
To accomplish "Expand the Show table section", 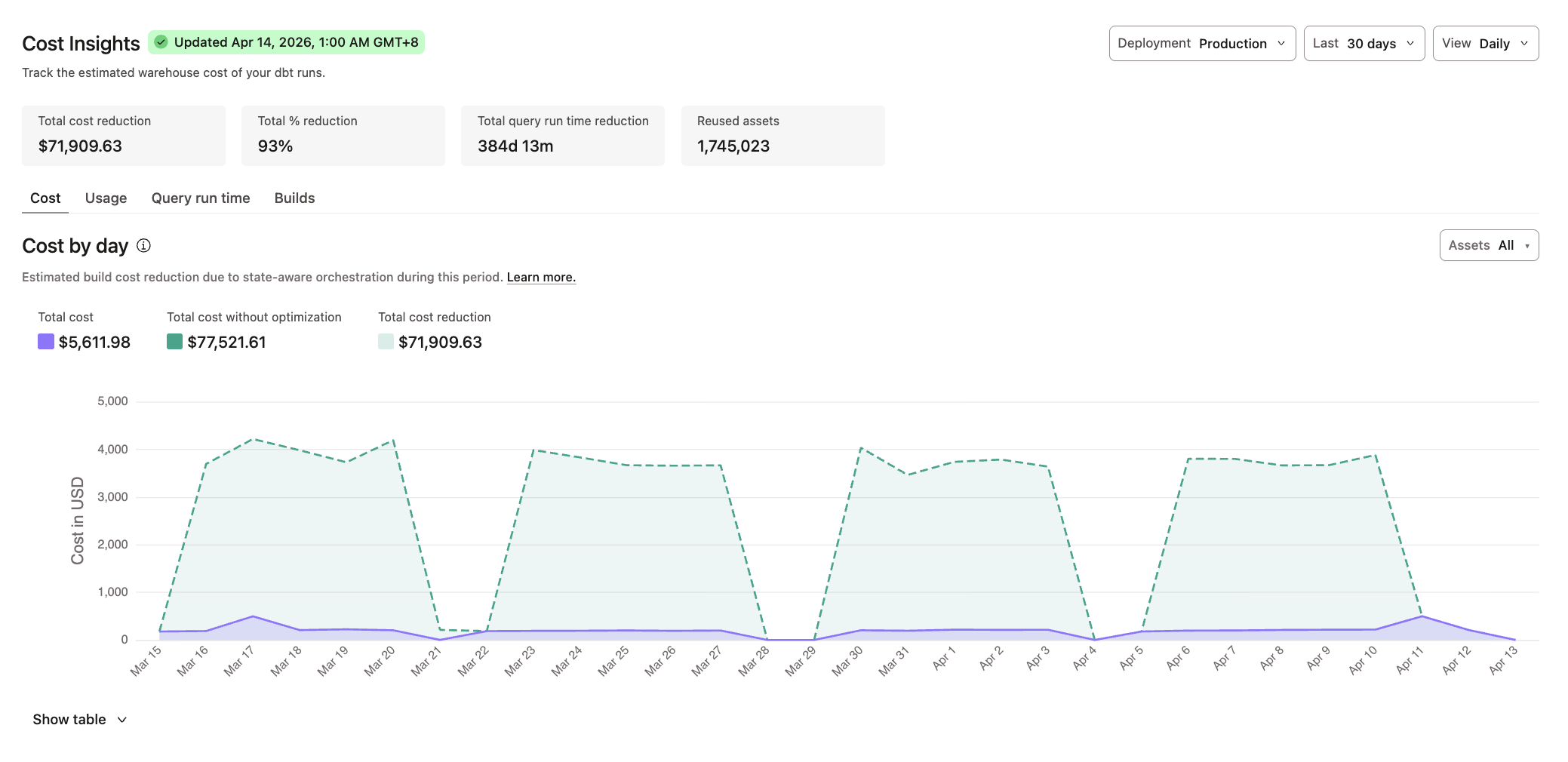I will click(x=78, y=719).
